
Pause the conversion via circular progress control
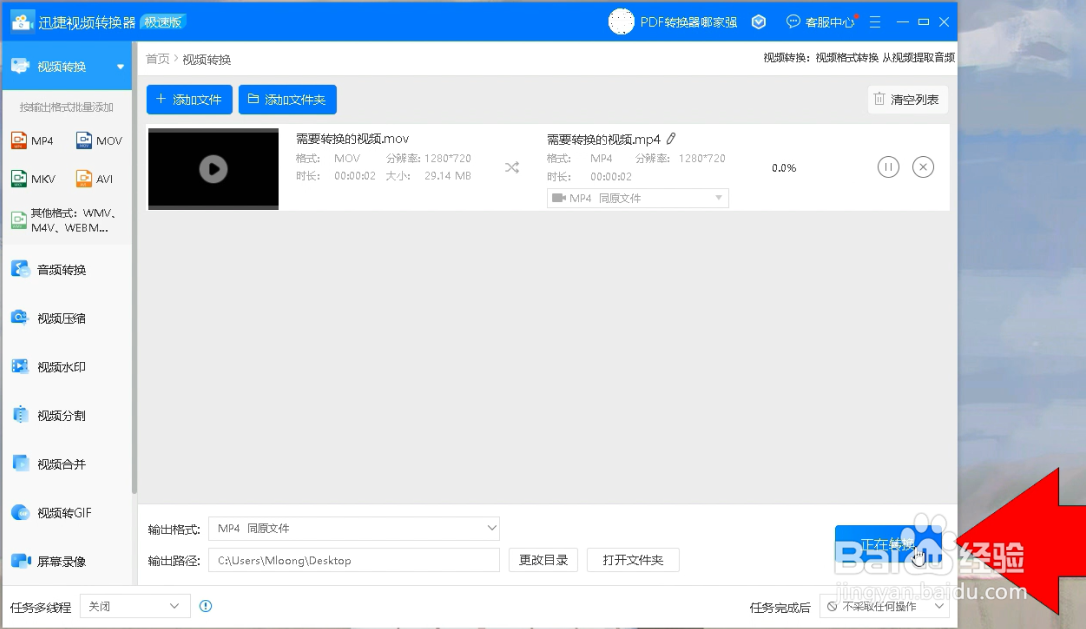point(888,167)
